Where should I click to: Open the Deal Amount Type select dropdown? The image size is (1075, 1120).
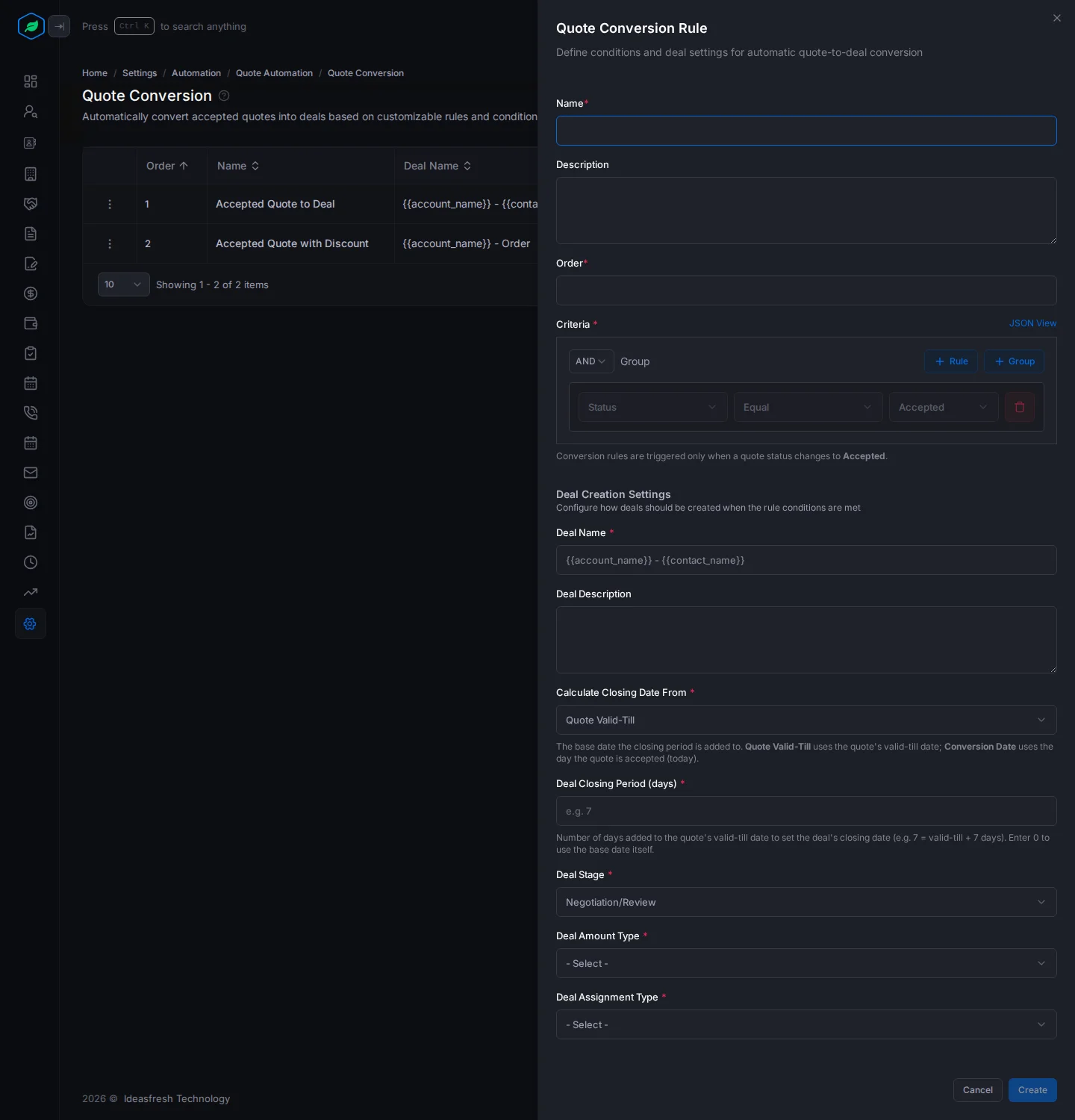(x=806, y=963)
